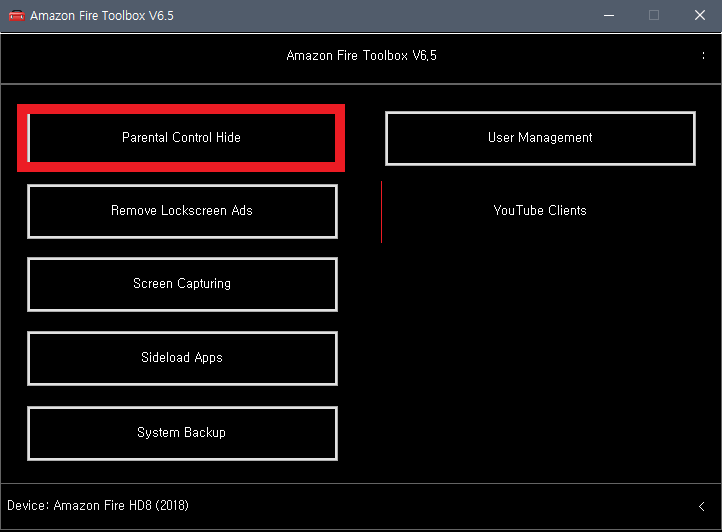Open Parental Control Hide tool
Screen dimensions: 722x532
tap(181, 138)
